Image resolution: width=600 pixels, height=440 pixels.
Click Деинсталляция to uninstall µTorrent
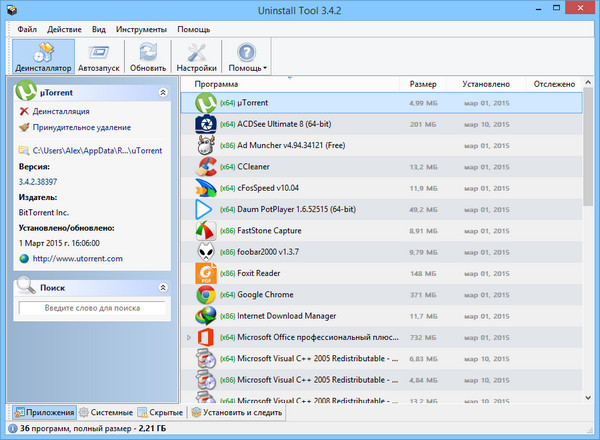pyautogui.click(x=61, y=111)
